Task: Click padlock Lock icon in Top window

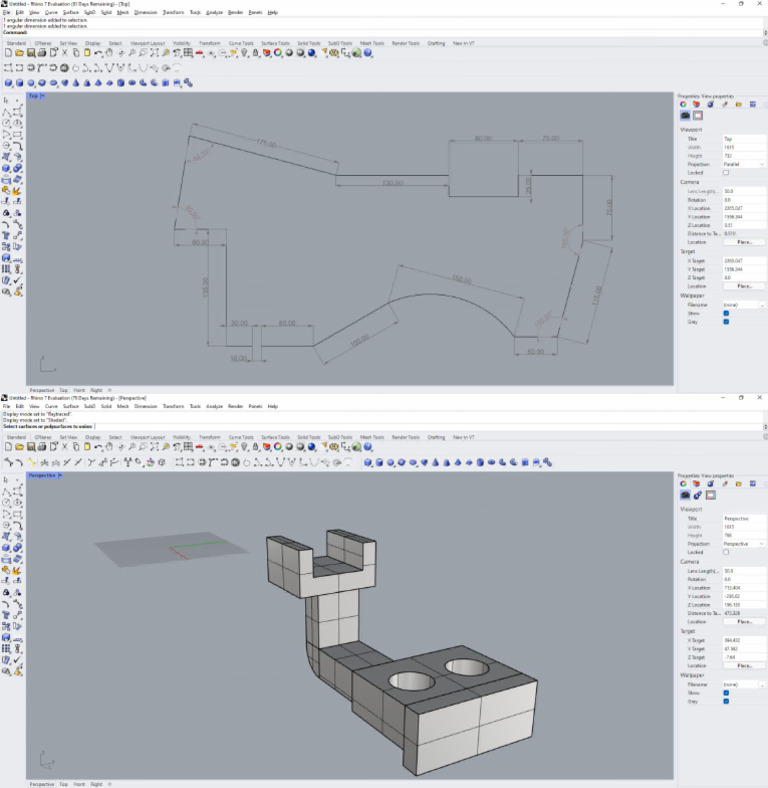Action: [255, 53]
